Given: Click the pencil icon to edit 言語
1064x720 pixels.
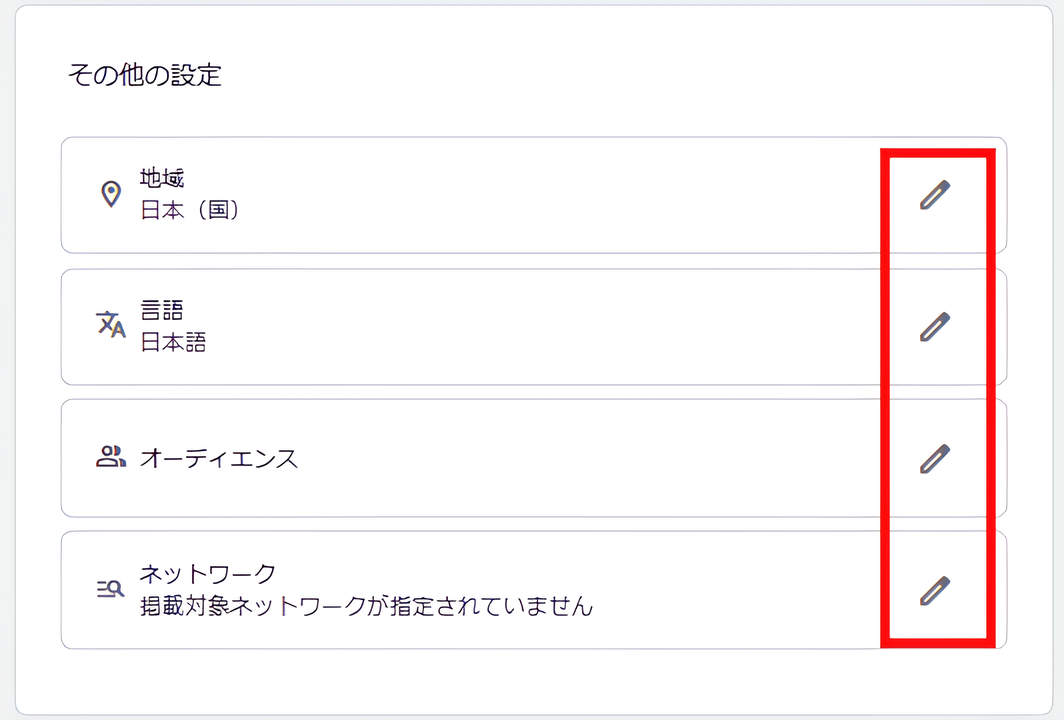Looking at the screenshot, I should (x=932, y=327).
